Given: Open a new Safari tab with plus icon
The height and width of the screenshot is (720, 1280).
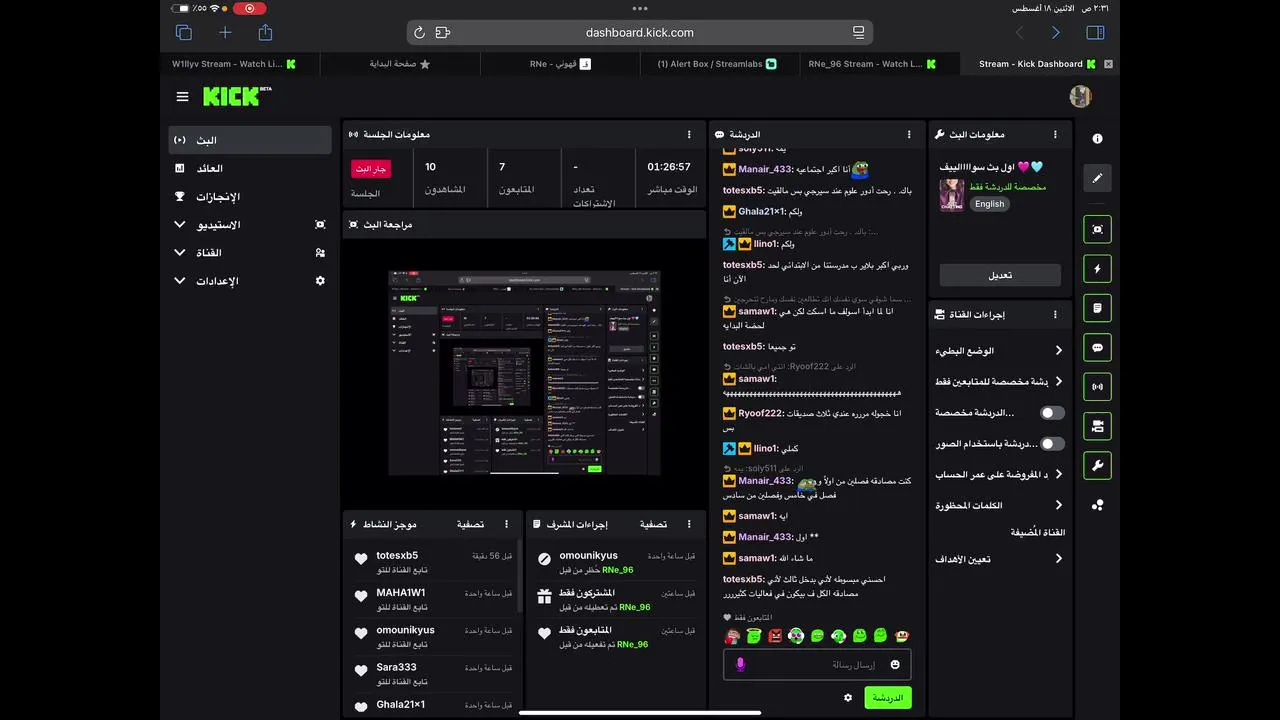Looking at the screenshot, I should [x=225, y=33].
